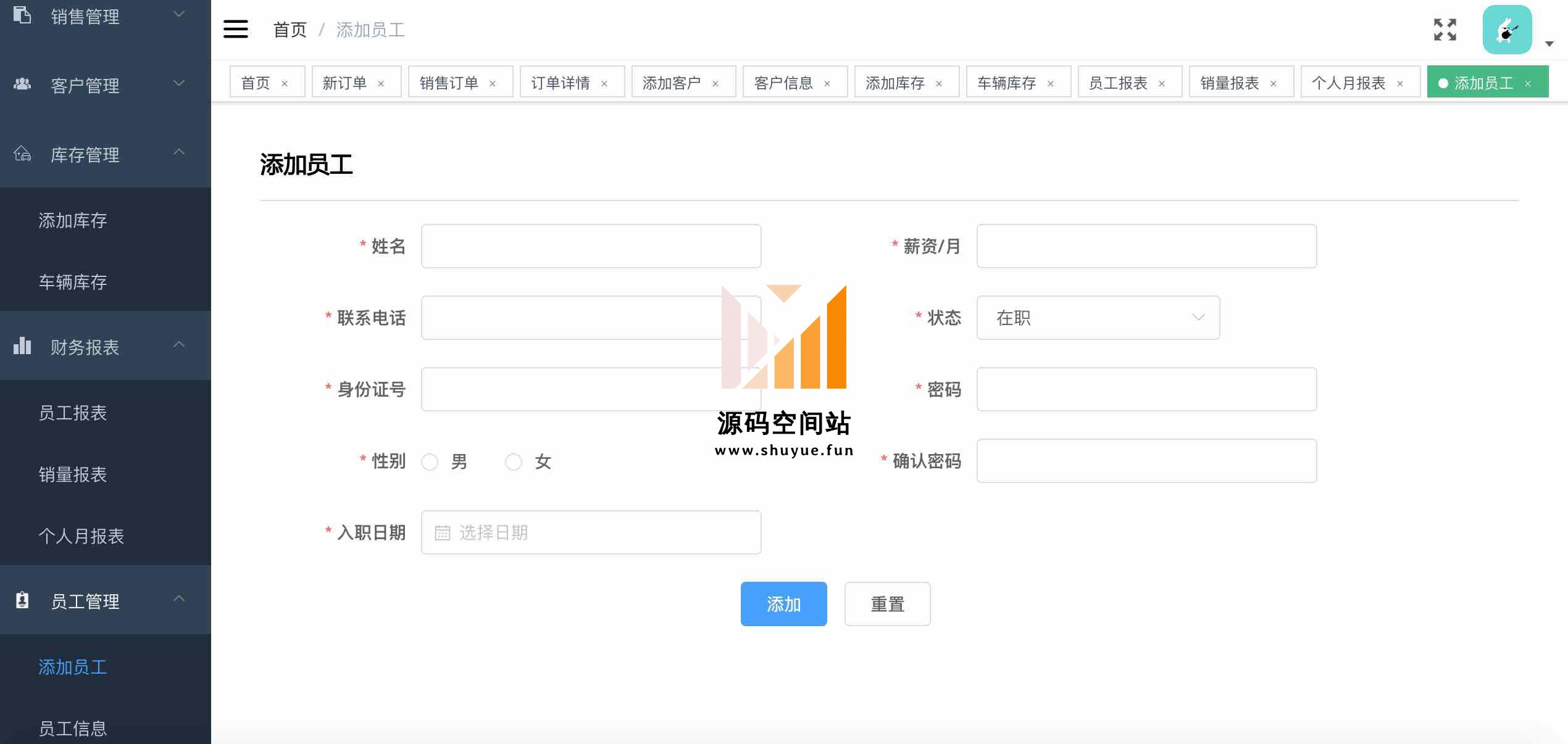Image resolution: width=1568 pixels, height=744 pixels.
Task: Close the 销量报表 tab
Action: tap(1274, 83)
